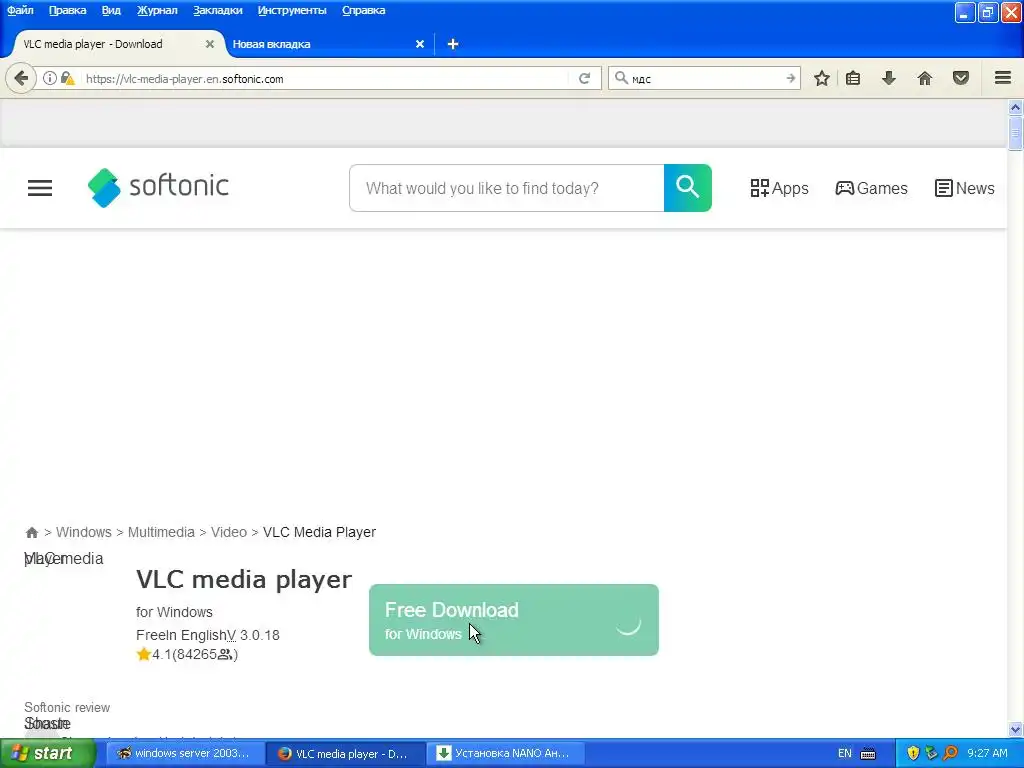Click the lock warning icon in address bar
This screenshot has width=1024, height=768.
coord(67,79)
